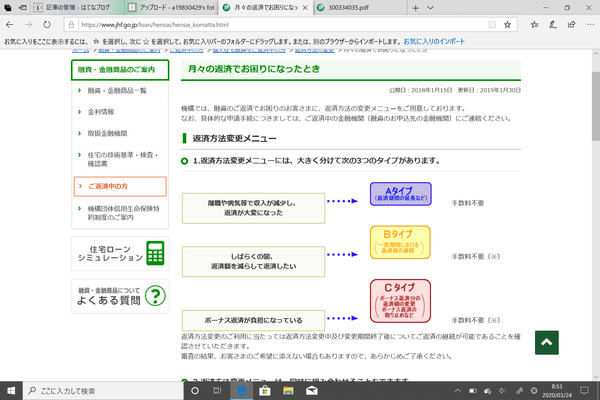The width and height of the screenshot is (600, 400).
Task: Click the question mark FAQ icon
Action: pos(155,296)
